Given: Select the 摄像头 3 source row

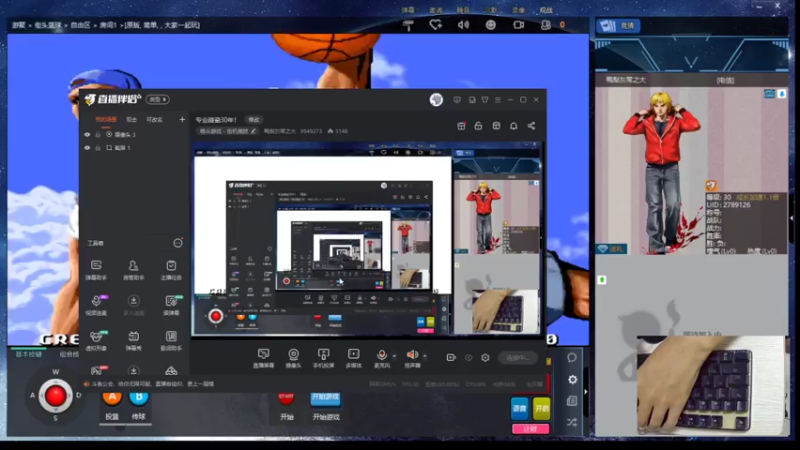Looking at the screenshot, I should pos(135,134).
